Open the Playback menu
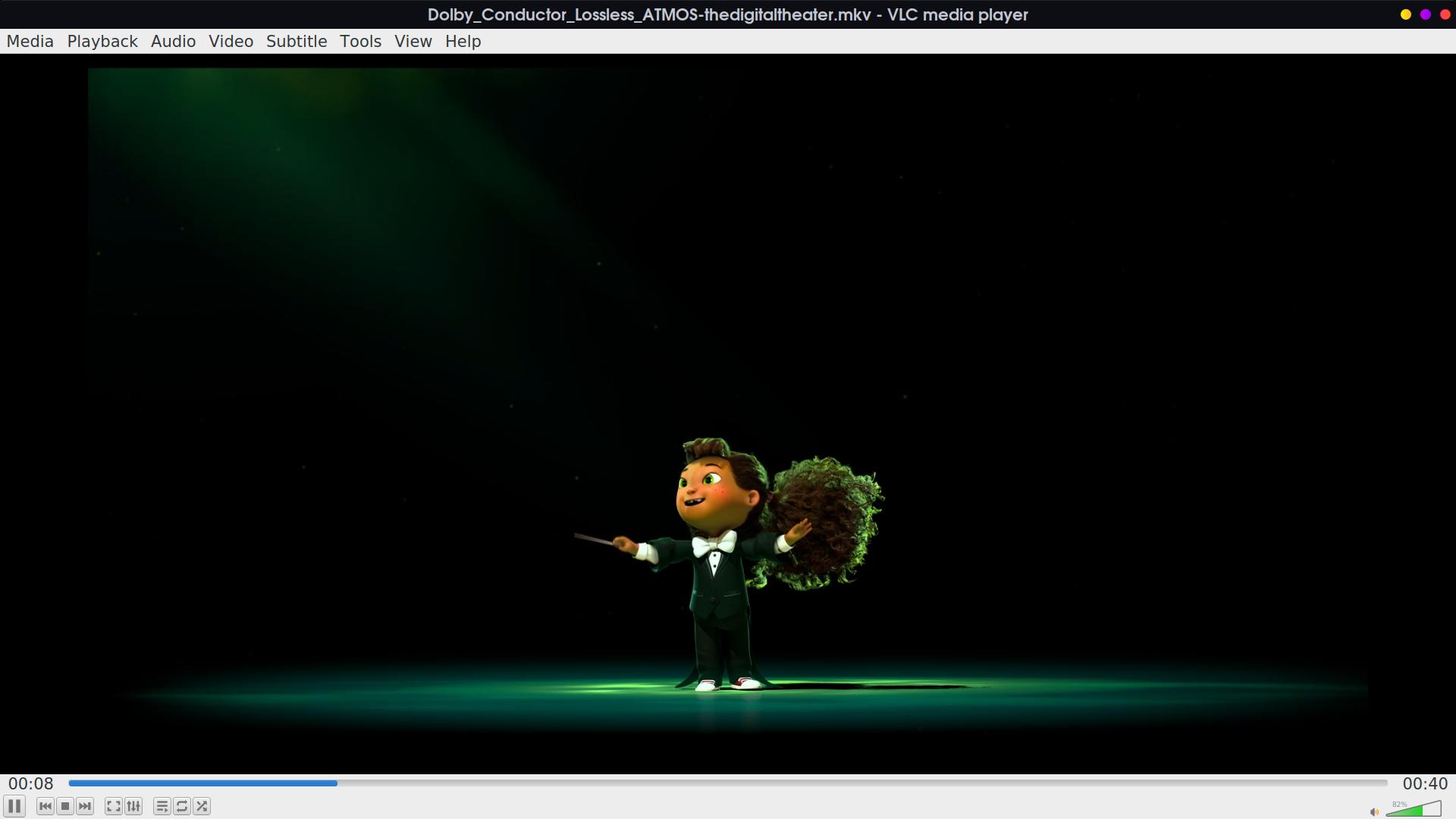The width and height of the screenshot is (1456, 819). tap(102, 42)
